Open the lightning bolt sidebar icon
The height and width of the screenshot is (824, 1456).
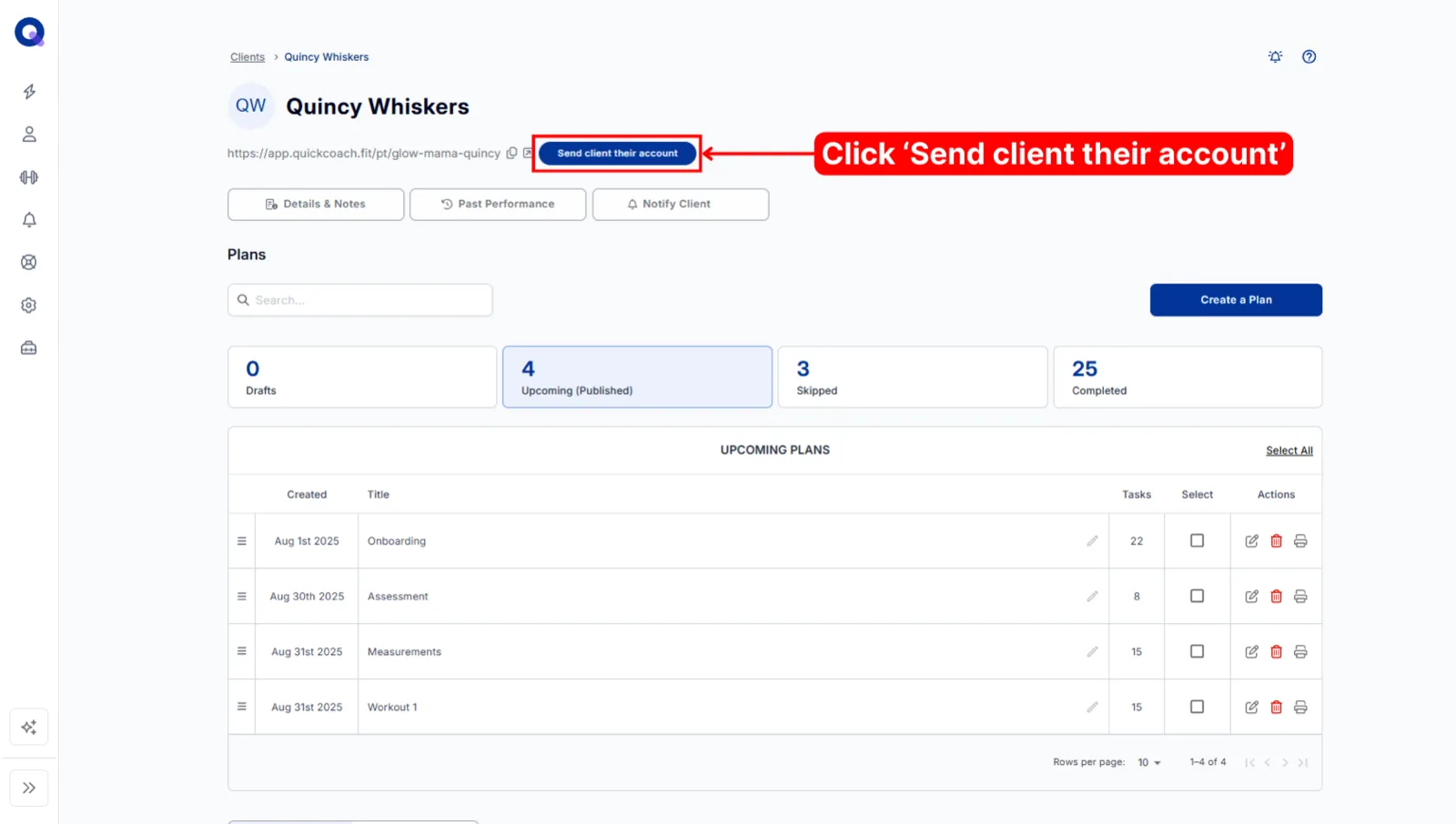pyautogui.click(x=29, y=92)
